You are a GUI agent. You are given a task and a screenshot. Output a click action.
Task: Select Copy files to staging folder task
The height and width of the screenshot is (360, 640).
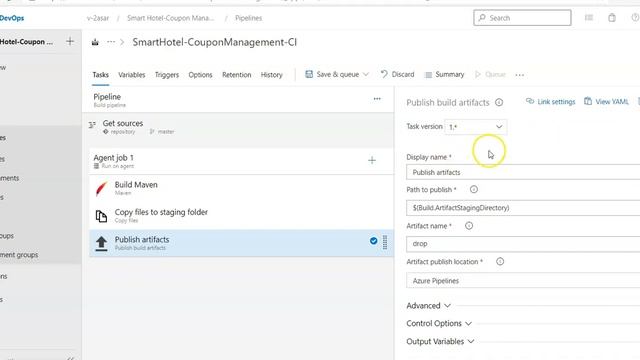241,216
